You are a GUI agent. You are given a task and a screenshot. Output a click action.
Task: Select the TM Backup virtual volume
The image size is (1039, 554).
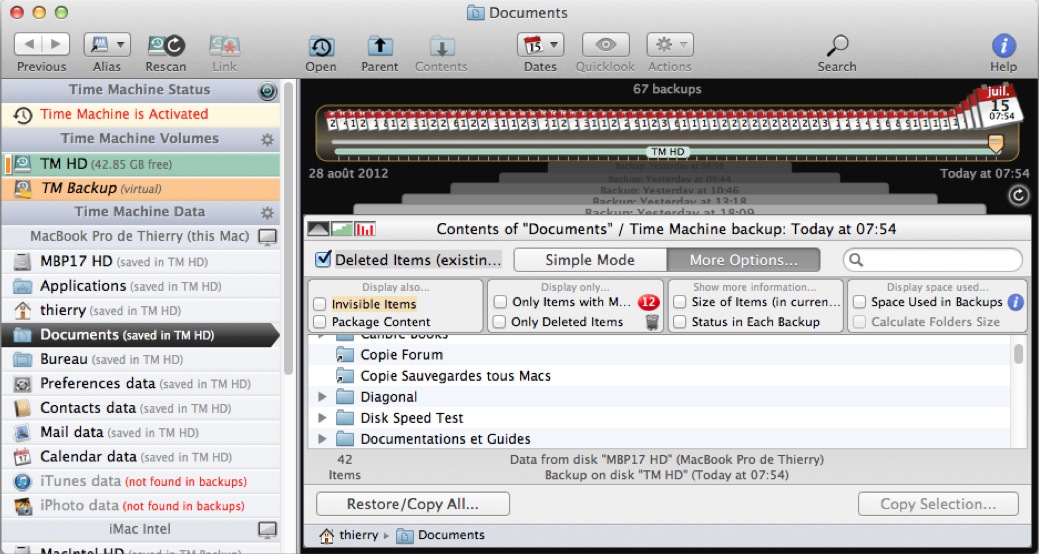(x=140, y=189)
